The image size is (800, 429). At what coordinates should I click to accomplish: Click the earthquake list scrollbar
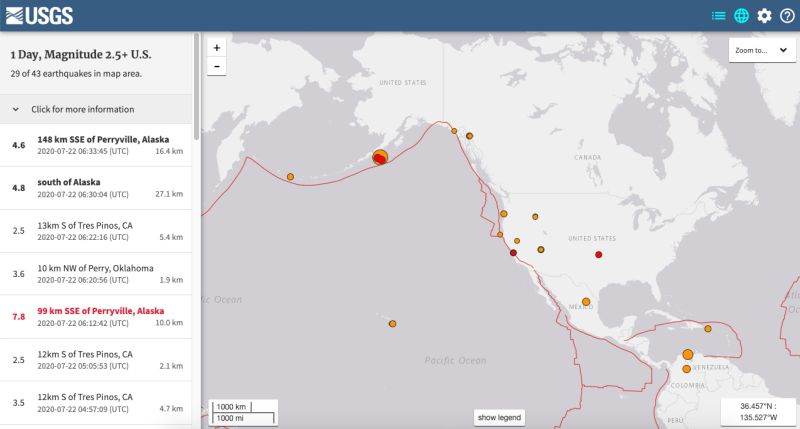[x=196, y=87]
